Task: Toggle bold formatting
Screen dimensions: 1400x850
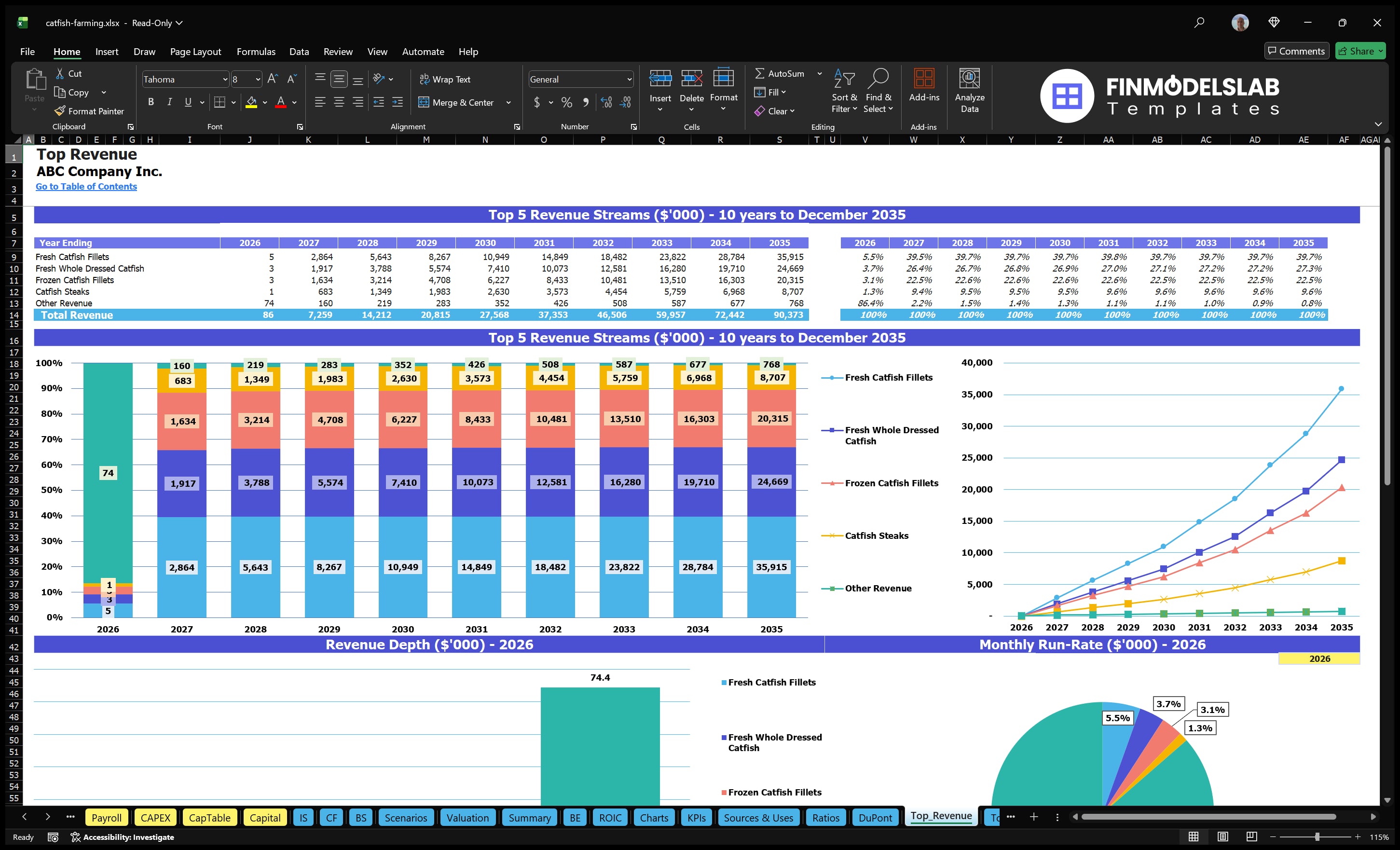Action: [x=151, y=102]
